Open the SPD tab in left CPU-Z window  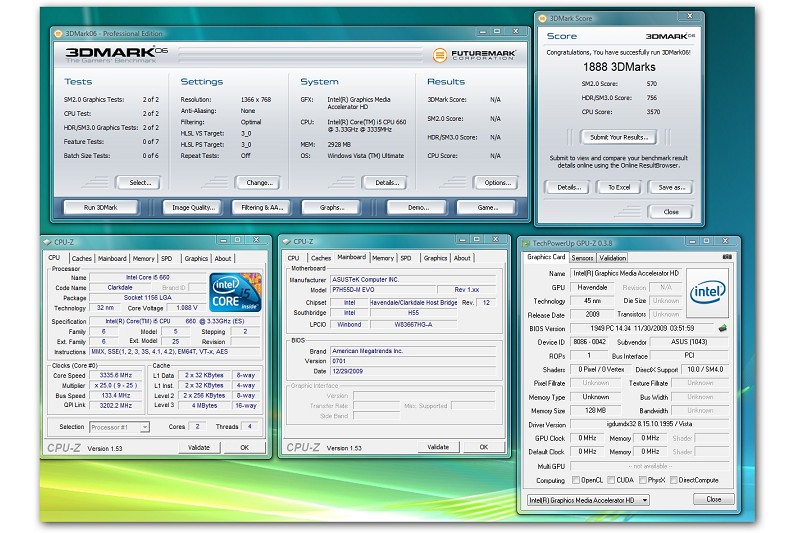[167, 259]
